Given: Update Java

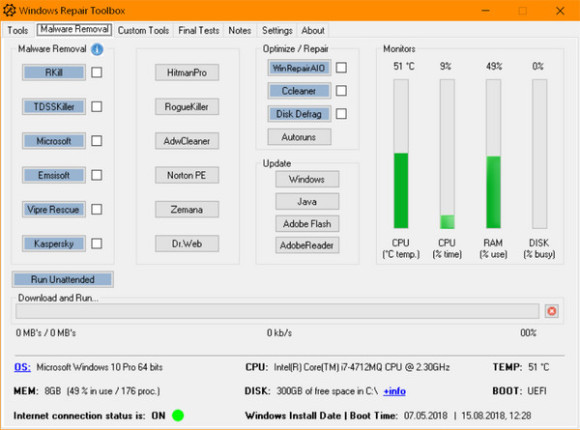Looking at the screenshot, I should pyautogui.click(x=307, y=201).
